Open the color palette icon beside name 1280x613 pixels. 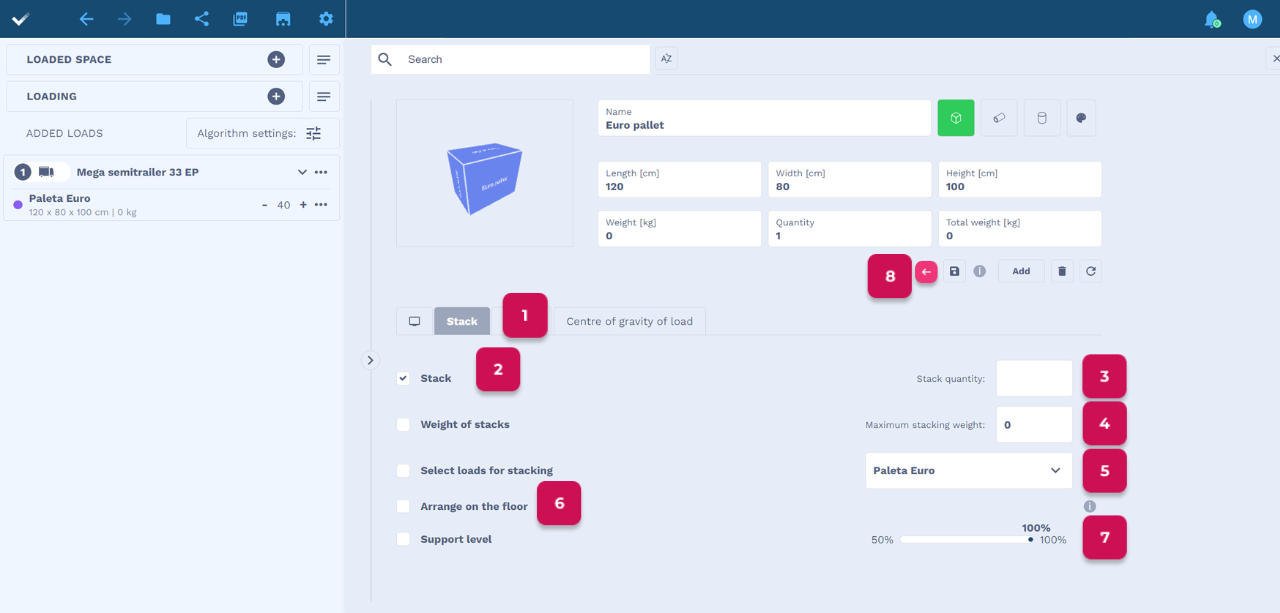coord(1081,118)
